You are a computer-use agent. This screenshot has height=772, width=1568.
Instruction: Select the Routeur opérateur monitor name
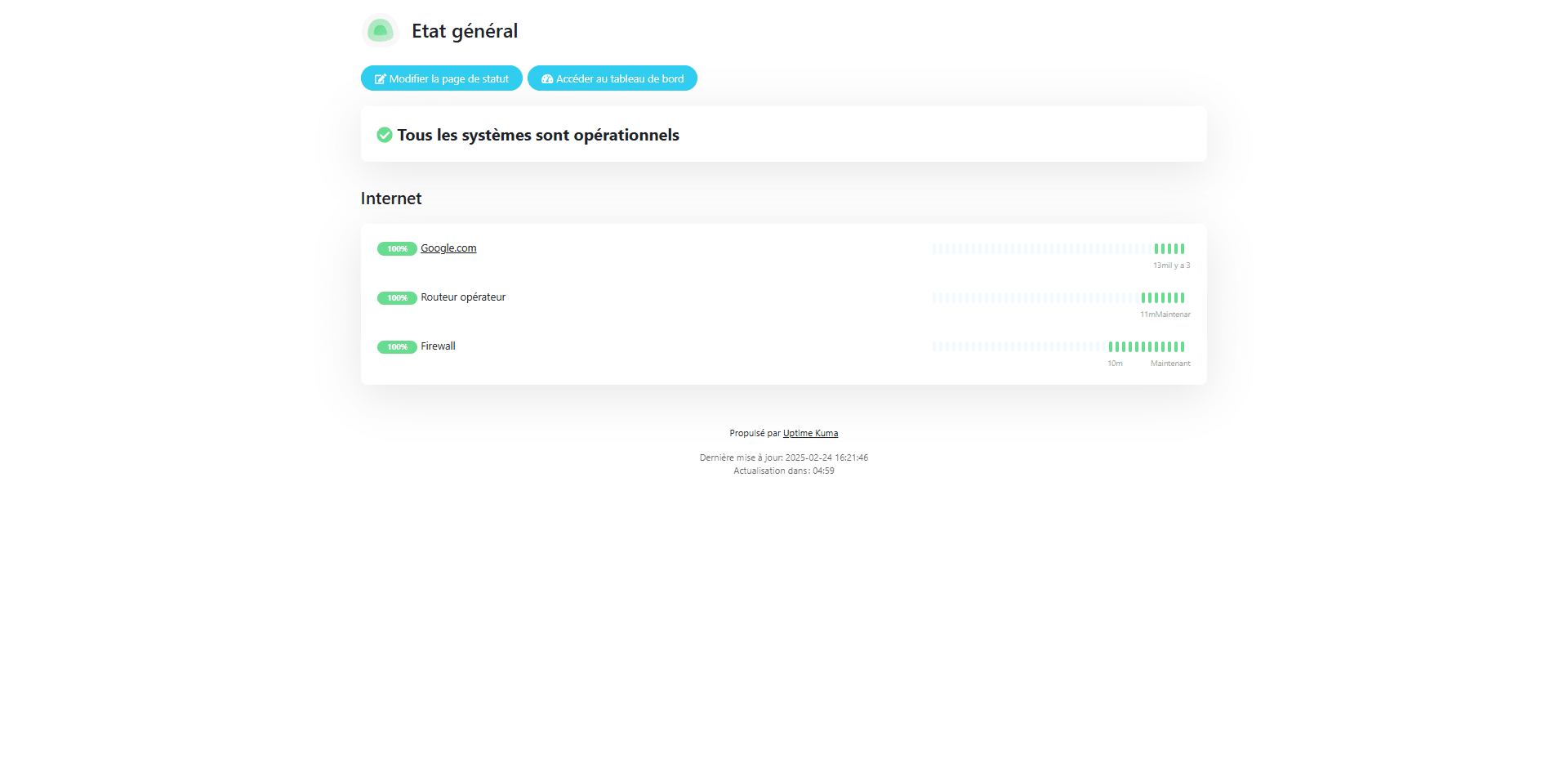click(x=463, y=297)
